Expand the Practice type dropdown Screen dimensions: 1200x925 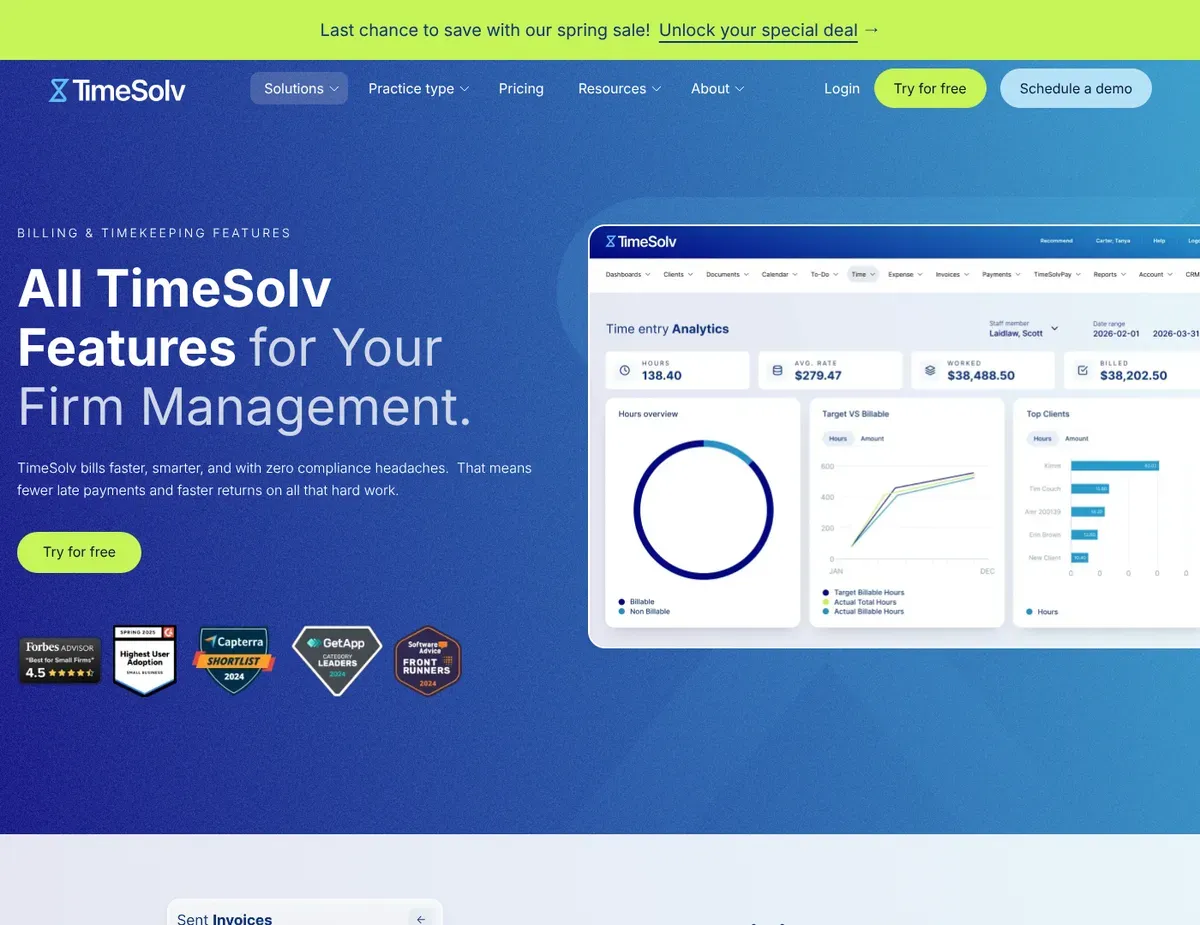click(418, 89)
